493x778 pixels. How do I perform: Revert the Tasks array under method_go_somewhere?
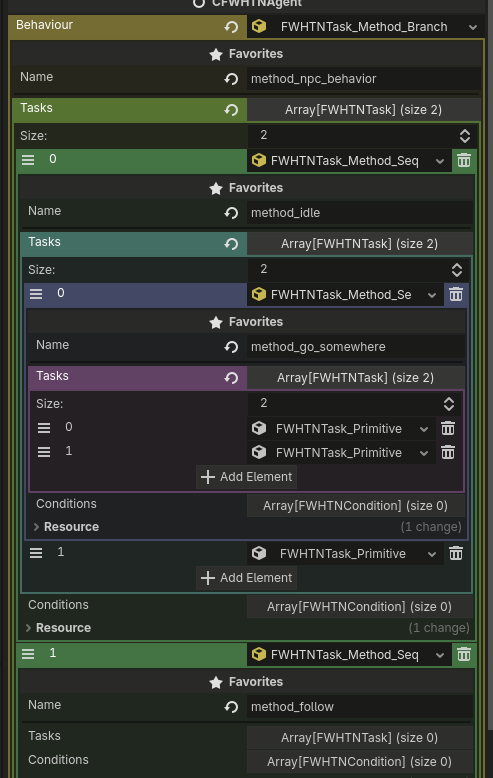click(231, 378)
